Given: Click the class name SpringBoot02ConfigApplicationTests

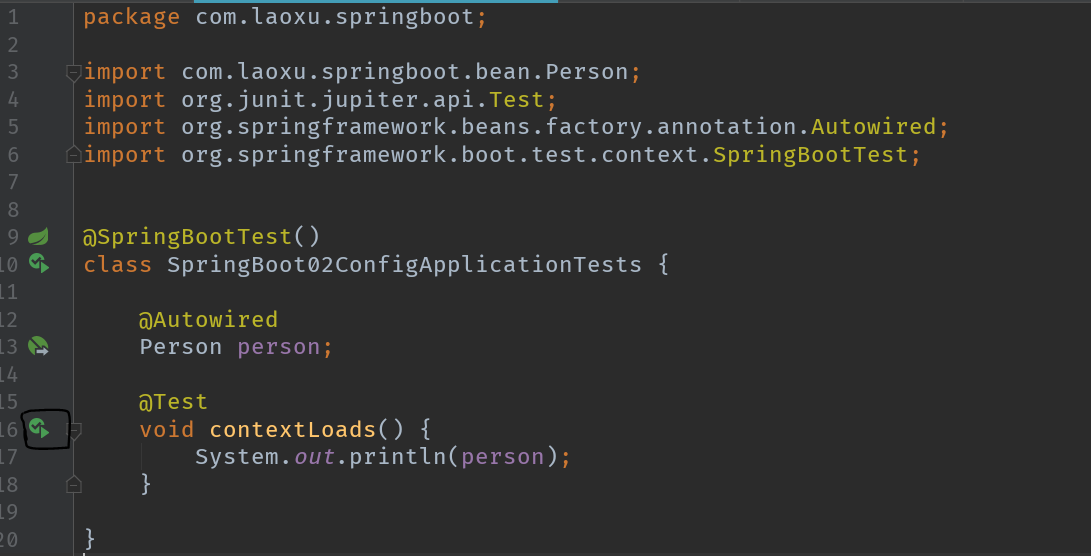Looking at the screenshot, I should pyautogui.click(x=404, y=264).
